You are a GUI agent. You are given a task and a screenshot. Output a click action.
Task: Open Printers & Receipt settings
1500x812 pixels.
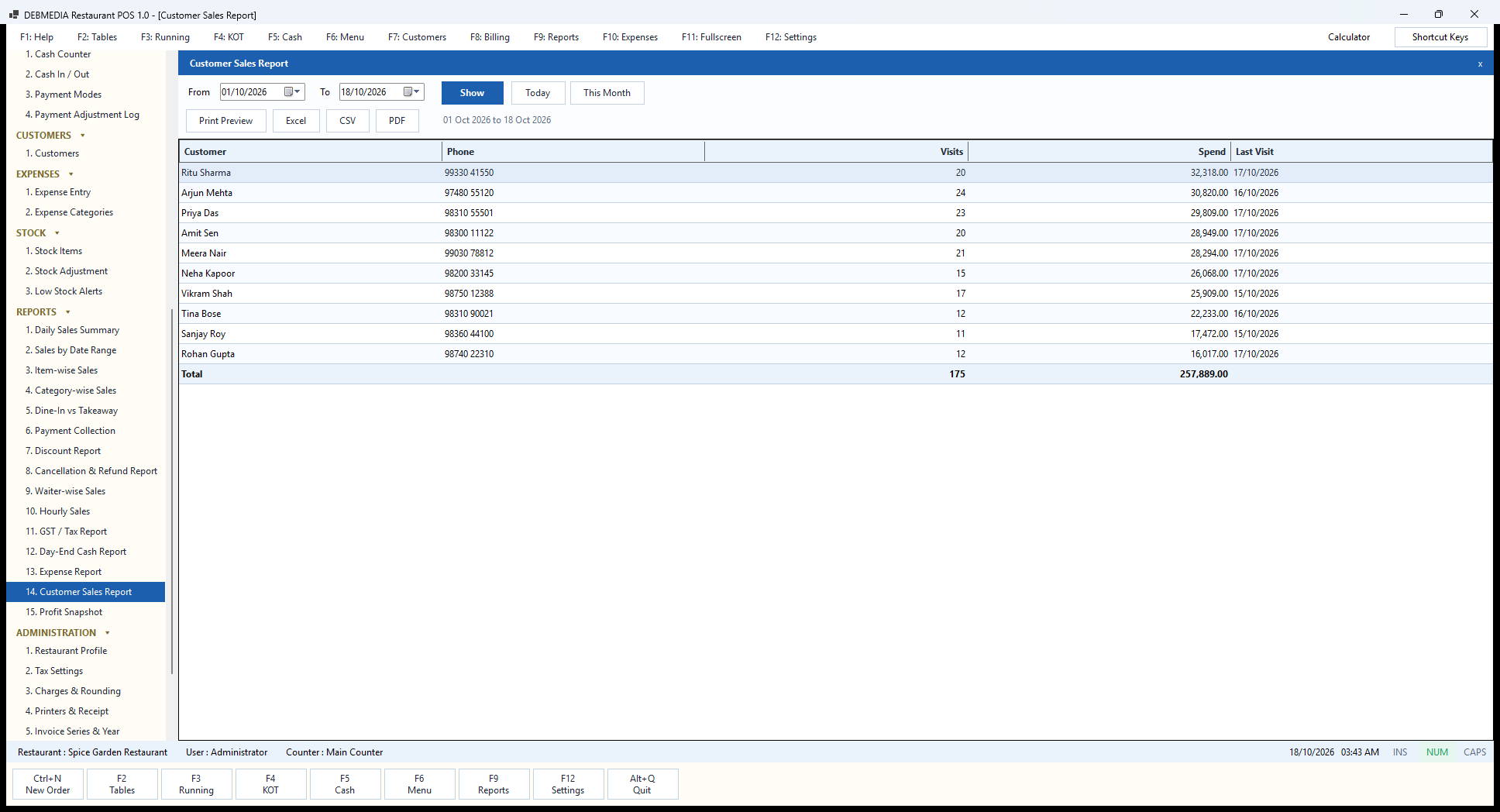tap(67, 711)
